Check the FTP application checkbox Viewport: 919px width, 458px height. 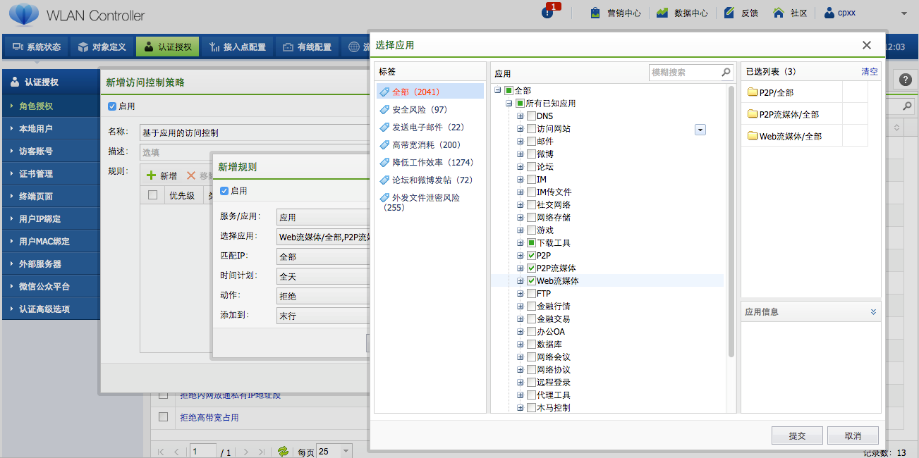tap(531, 293)
